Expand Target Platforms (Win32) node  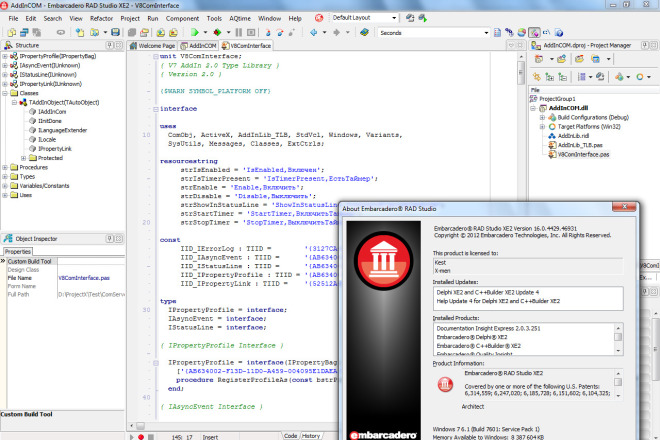click(x=542, y=126)
